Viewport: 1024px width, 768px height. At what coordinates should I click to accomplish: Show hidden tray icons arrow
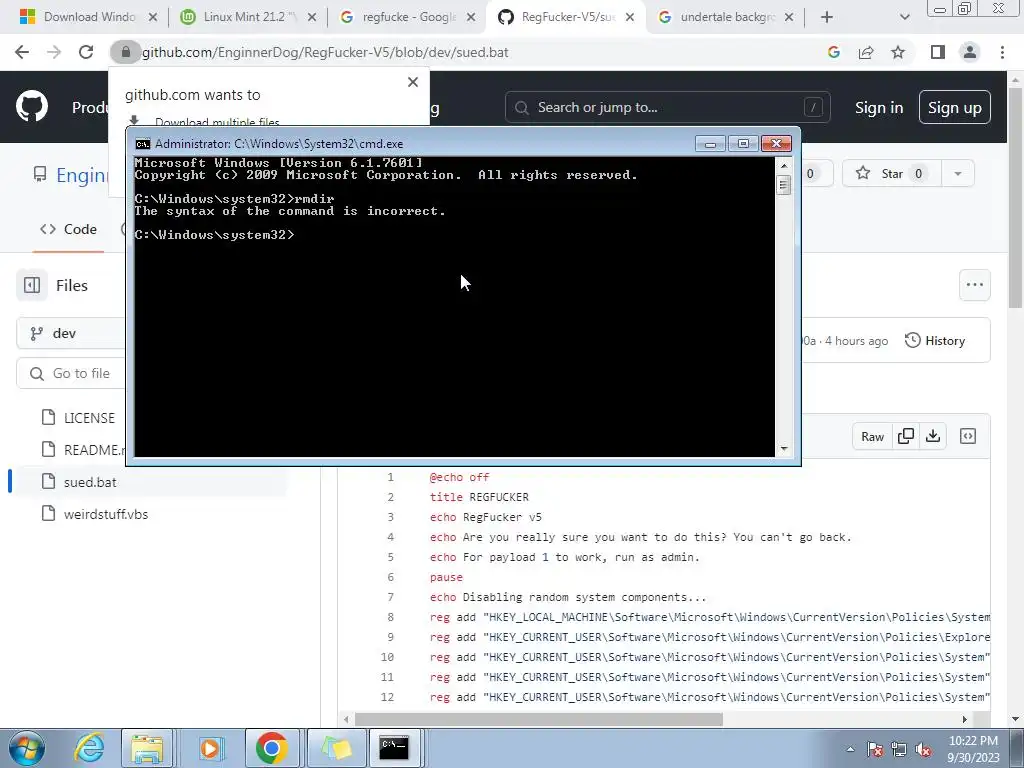(850, 749)
